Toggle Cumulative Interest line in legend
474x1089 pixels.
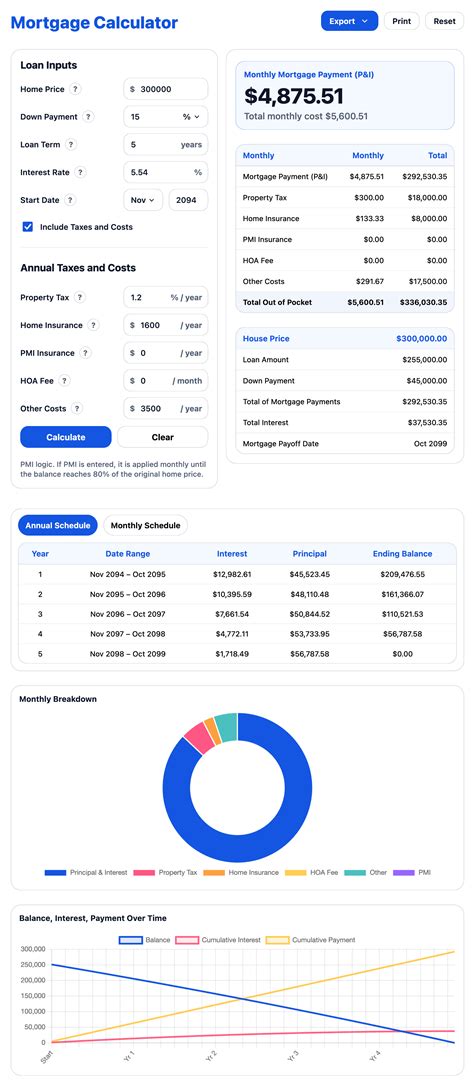tap(186, 940)
